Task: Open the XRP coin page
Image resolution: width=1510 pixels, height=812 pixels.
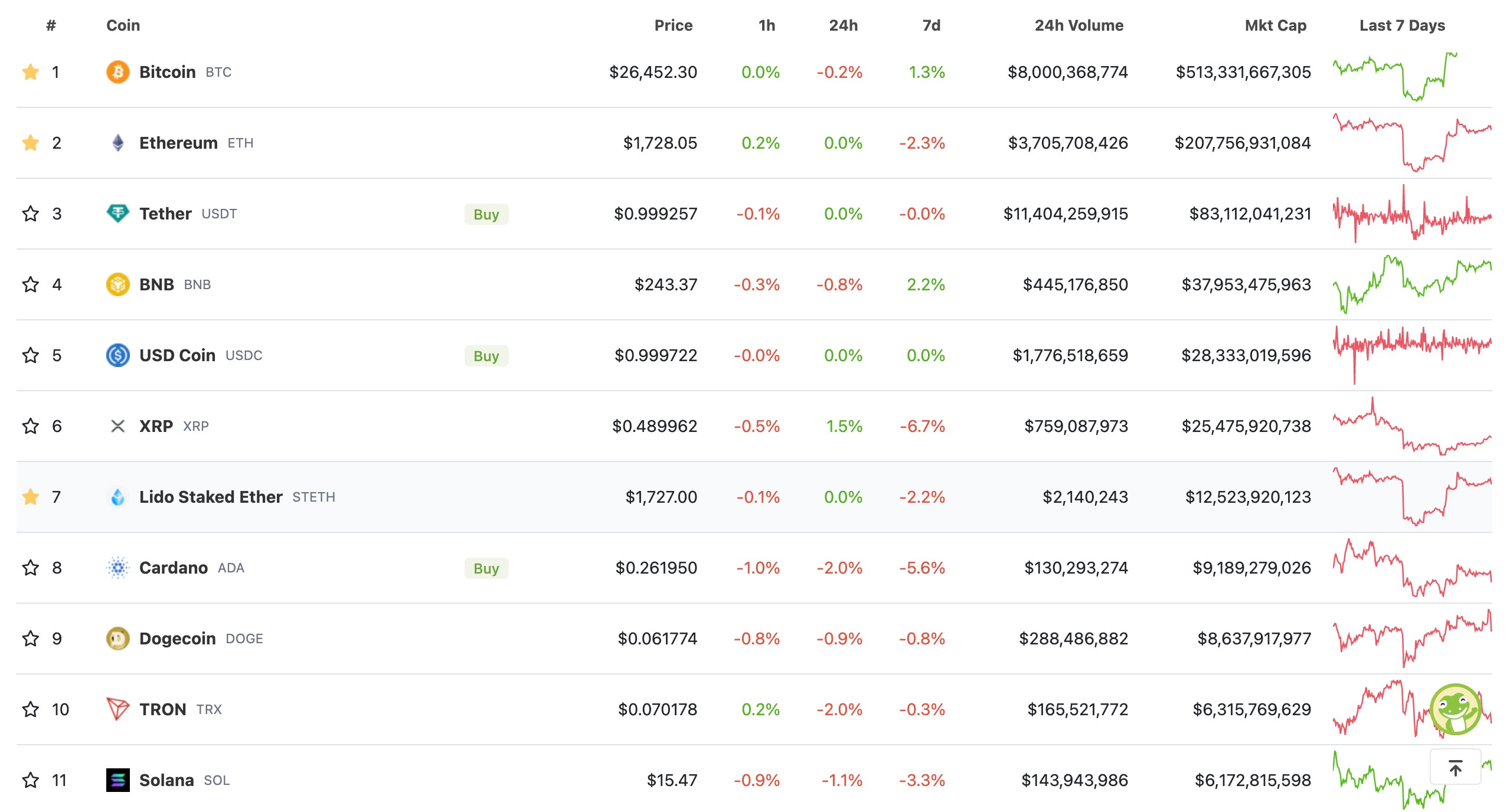Action: 156,426
